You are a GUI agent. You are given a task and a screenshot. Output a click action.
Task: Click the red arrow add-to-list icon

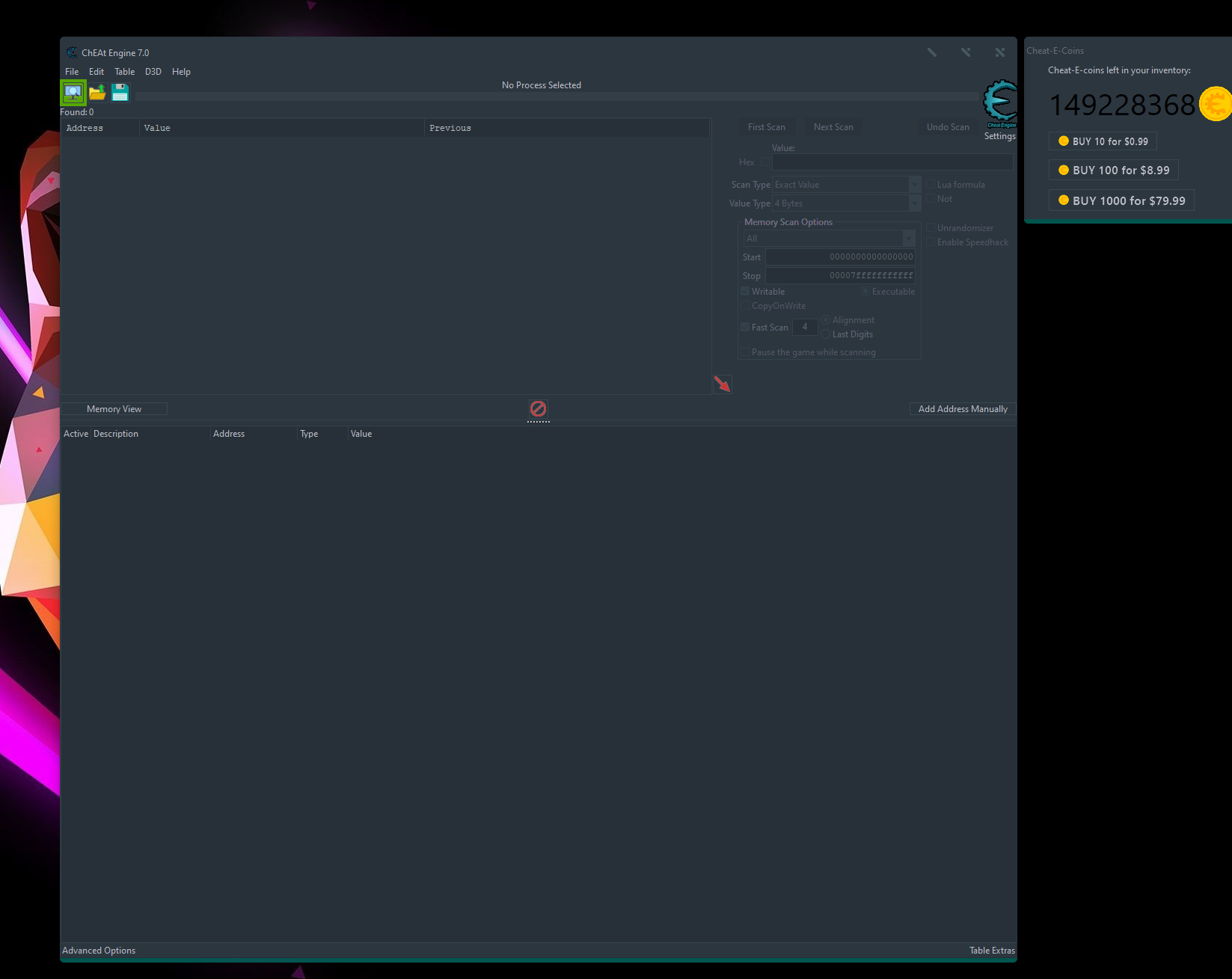[x=722, y=384]
